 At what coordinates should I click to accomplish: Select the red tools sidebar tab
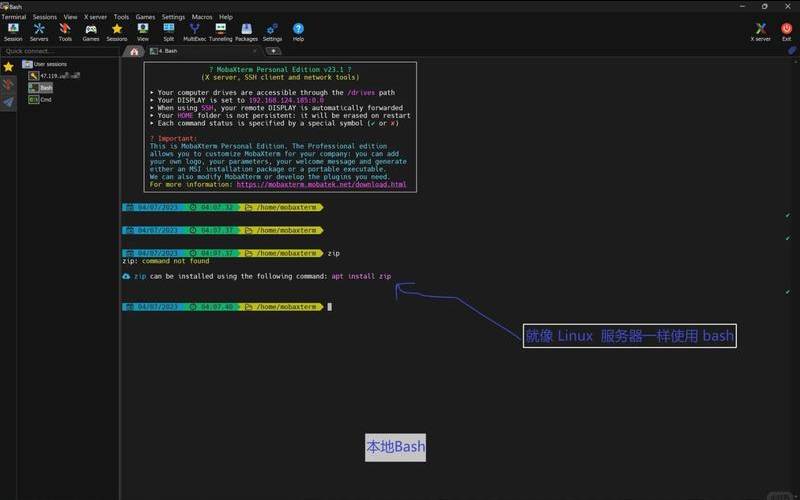[8, 84]
